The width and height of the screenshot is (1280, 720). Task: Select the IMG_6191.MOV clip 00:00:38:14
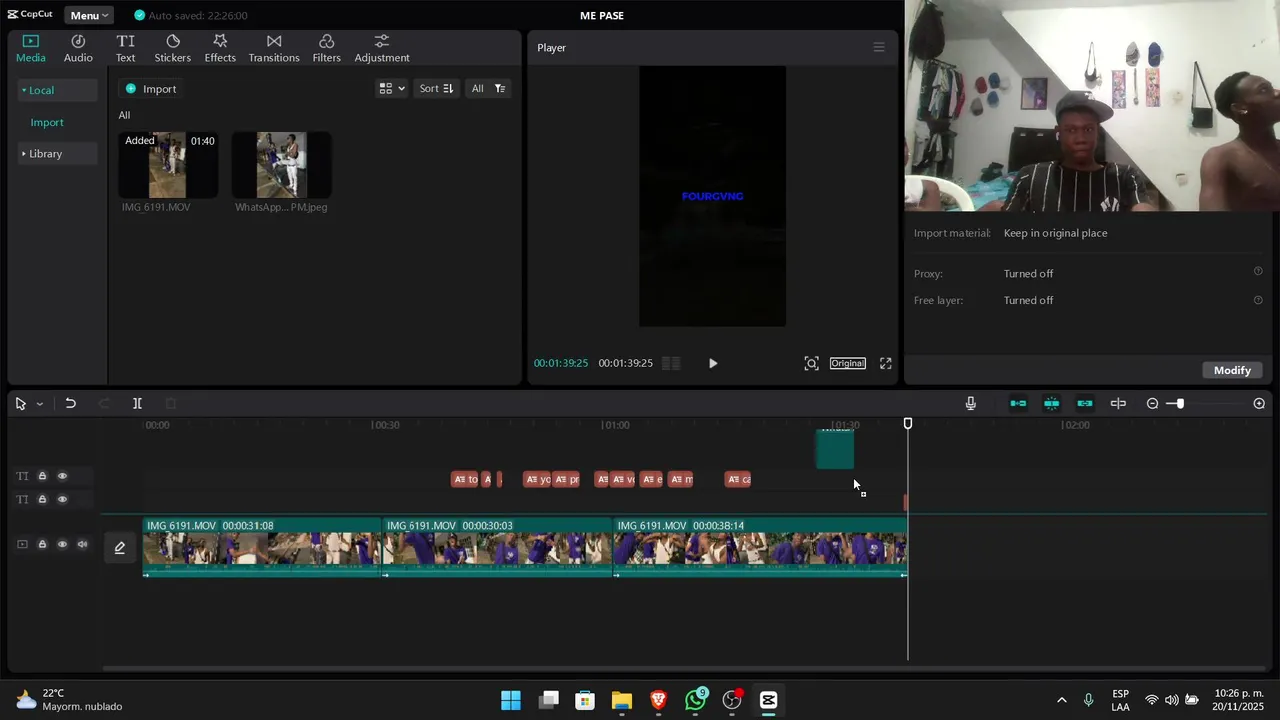(x=760, y=547)
